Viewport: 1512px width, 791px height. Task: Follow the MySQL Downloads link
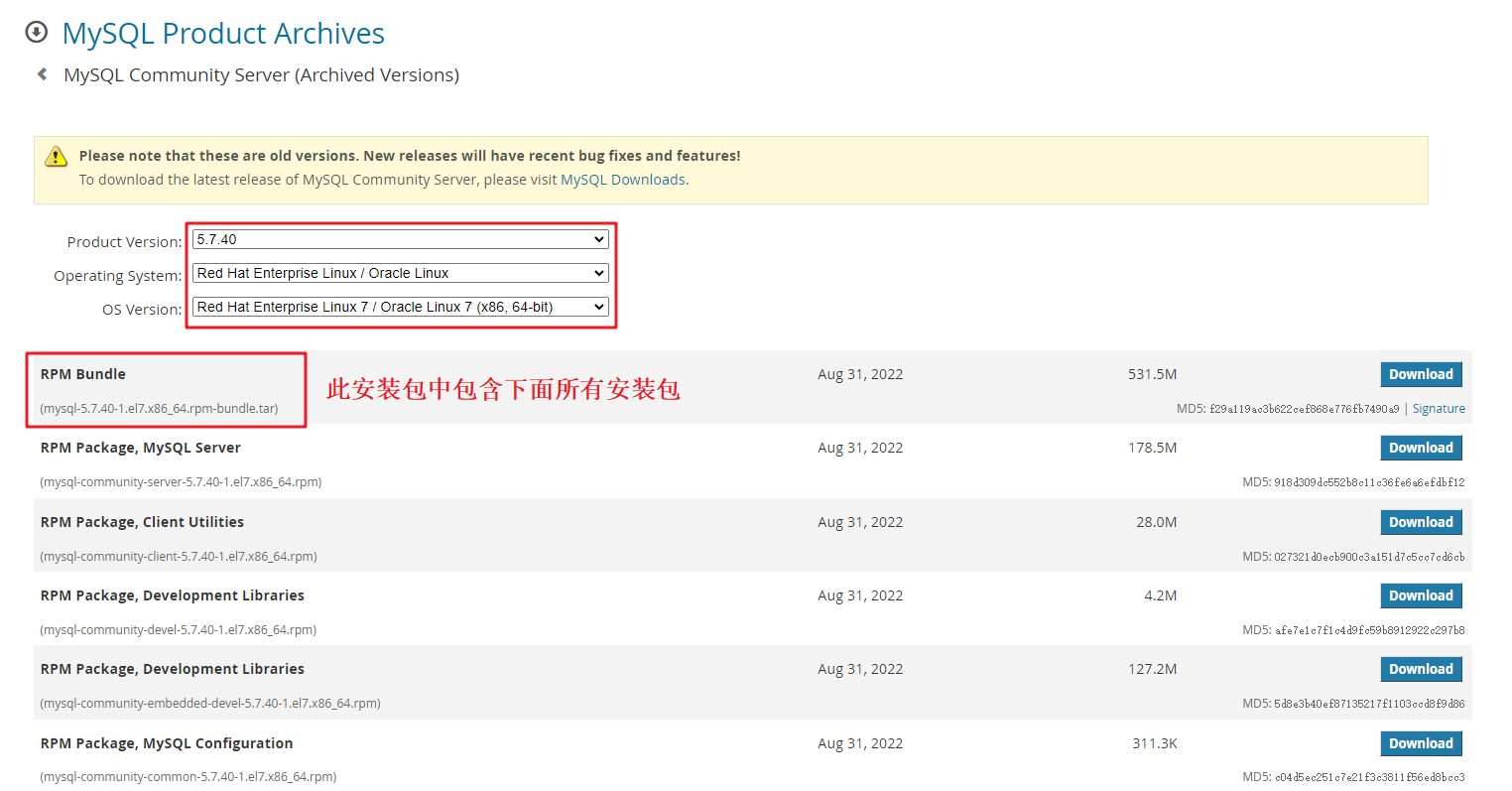pyautogui.click(x=623, y=180)
